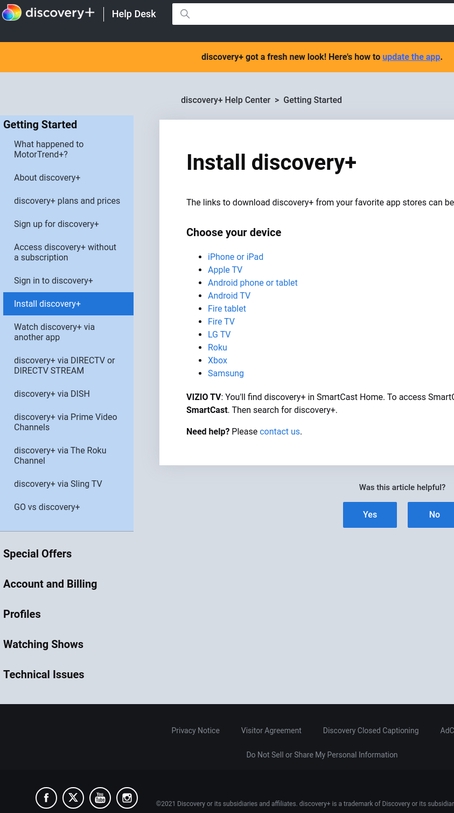
Task: Select Sign in to discovery+ article
Action: coord(53,281)
